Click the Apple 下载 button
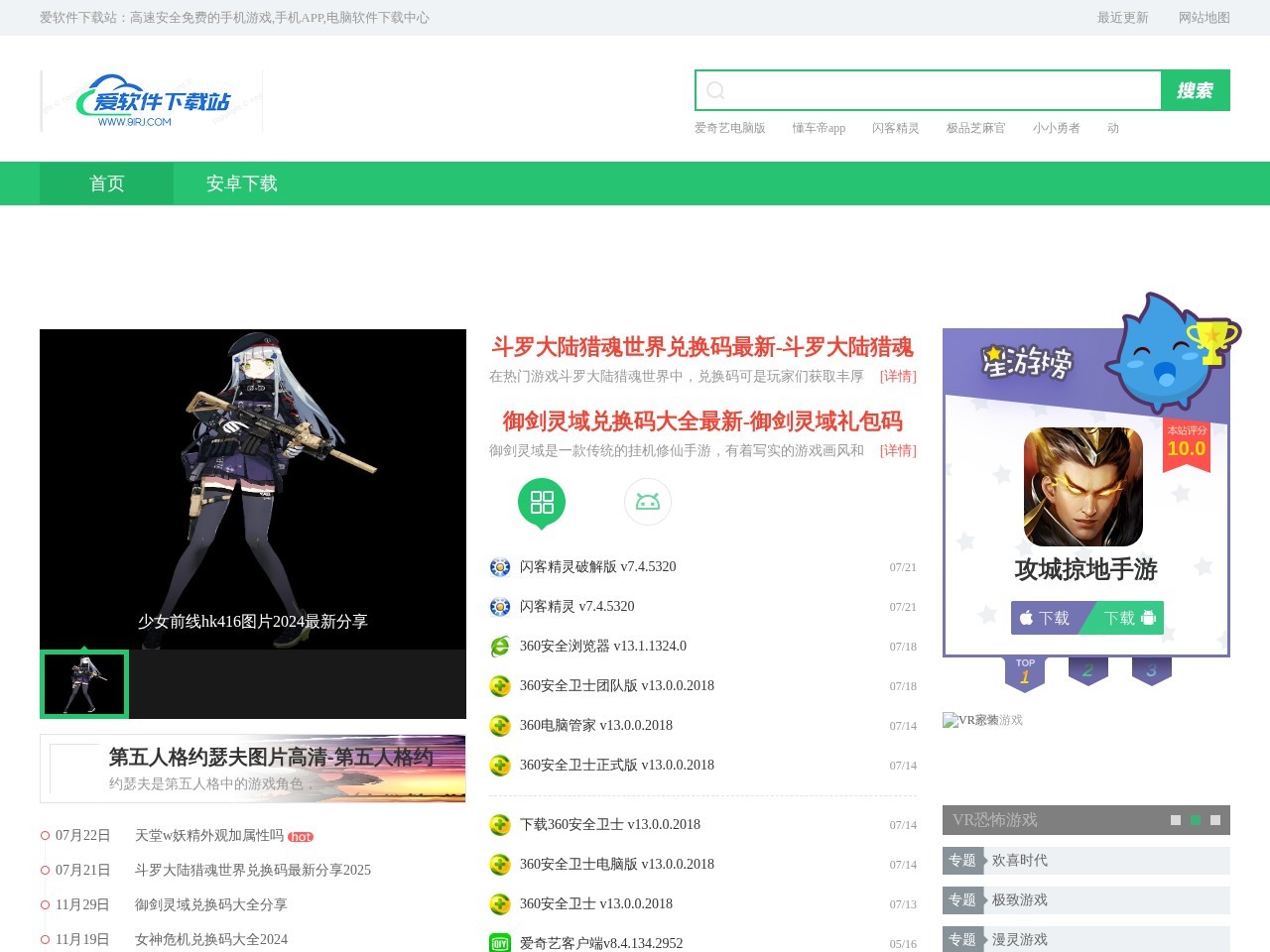Image resolution: width=1270 pixels, height=952 pixels. pyautogui.click(x=1044, y=618)
